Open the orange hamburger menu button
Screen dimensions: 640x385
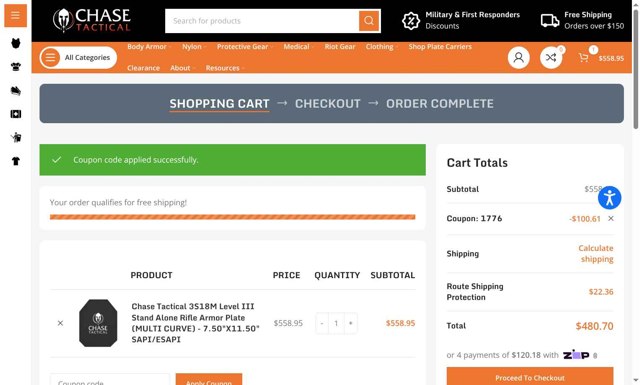pos(16,16)
